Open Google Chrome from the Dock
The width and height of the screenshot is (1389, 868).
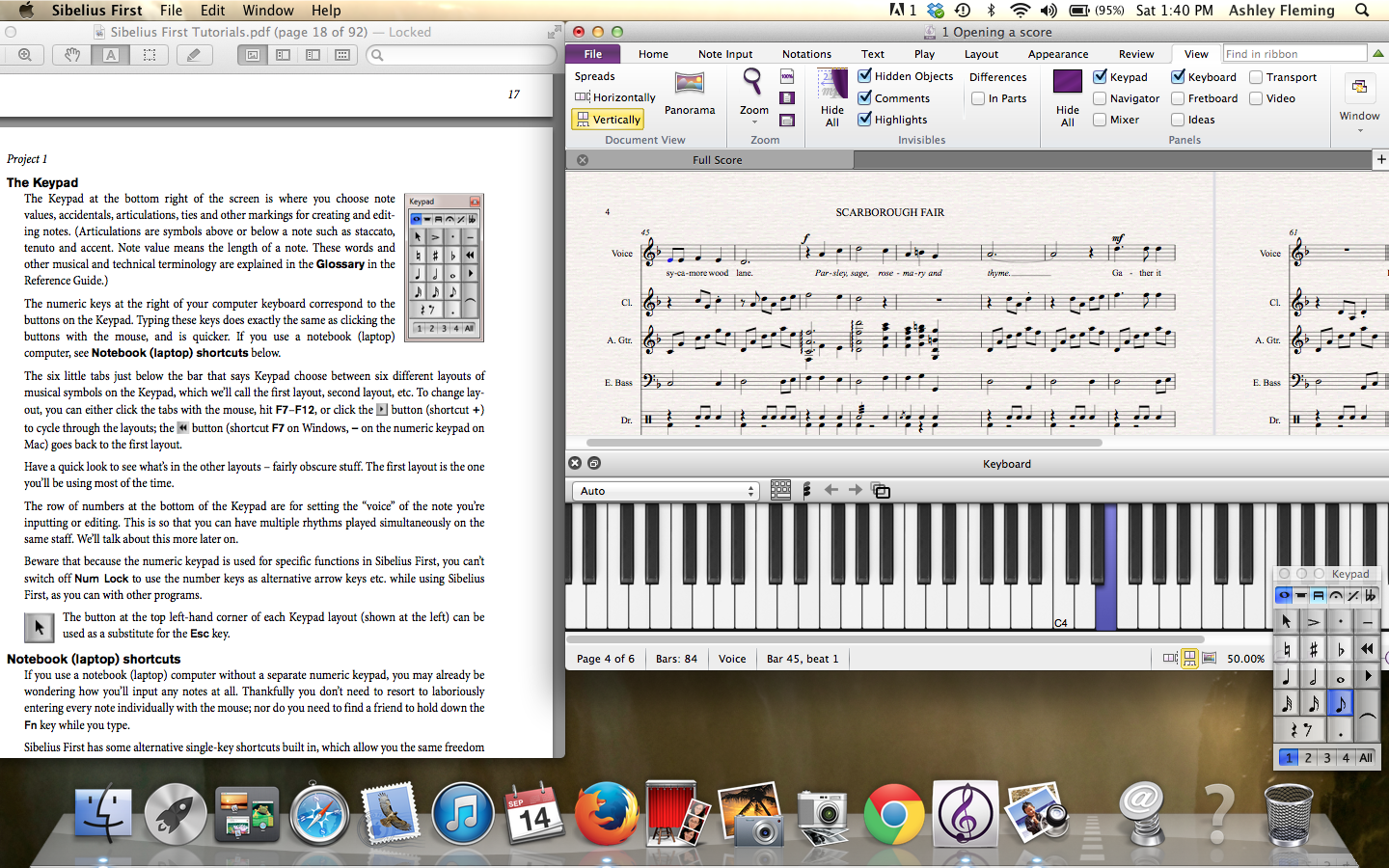[x=893, y=814]
